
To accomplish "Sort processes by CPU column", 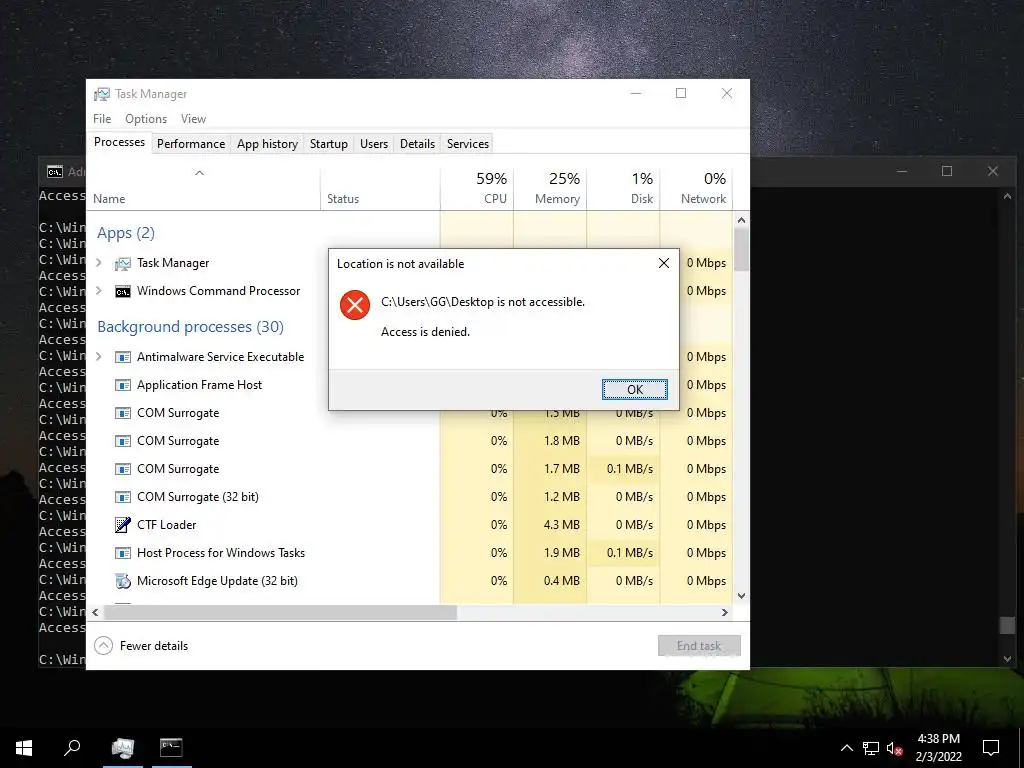I will [477, 188].
